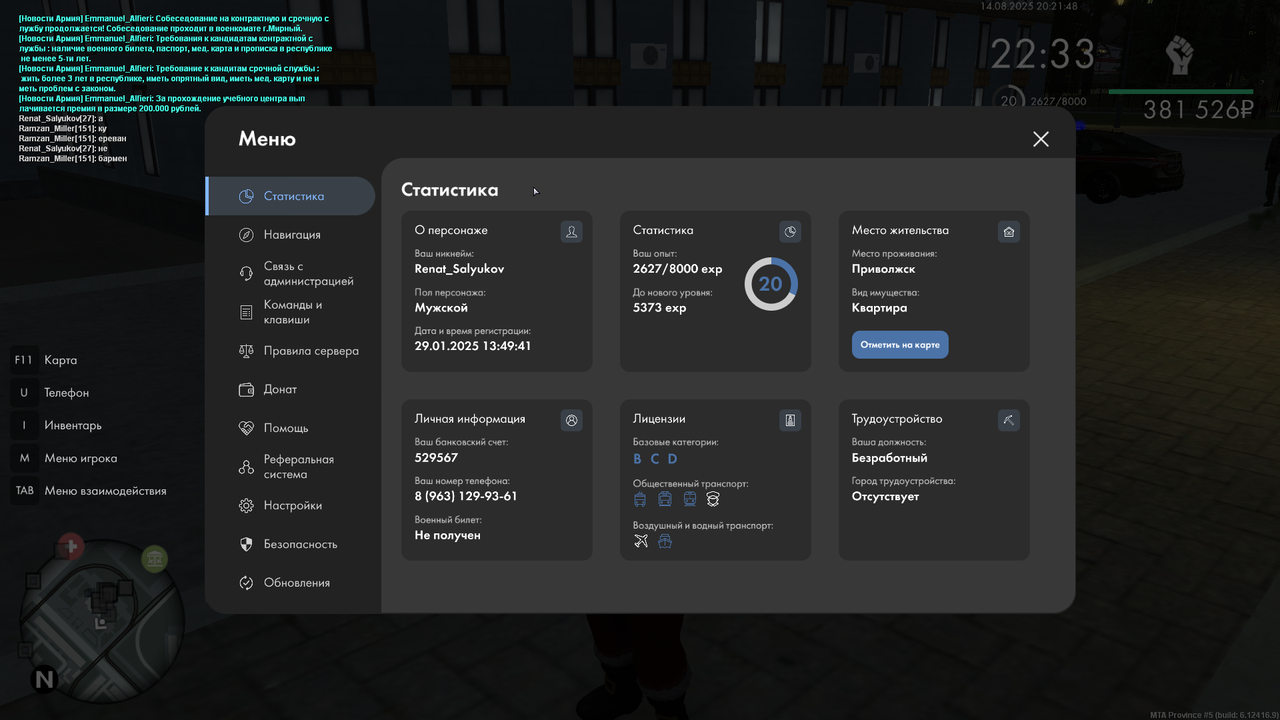Click the red medical cross on minimap
1280x720 pixels.
[x=70, y=547]
